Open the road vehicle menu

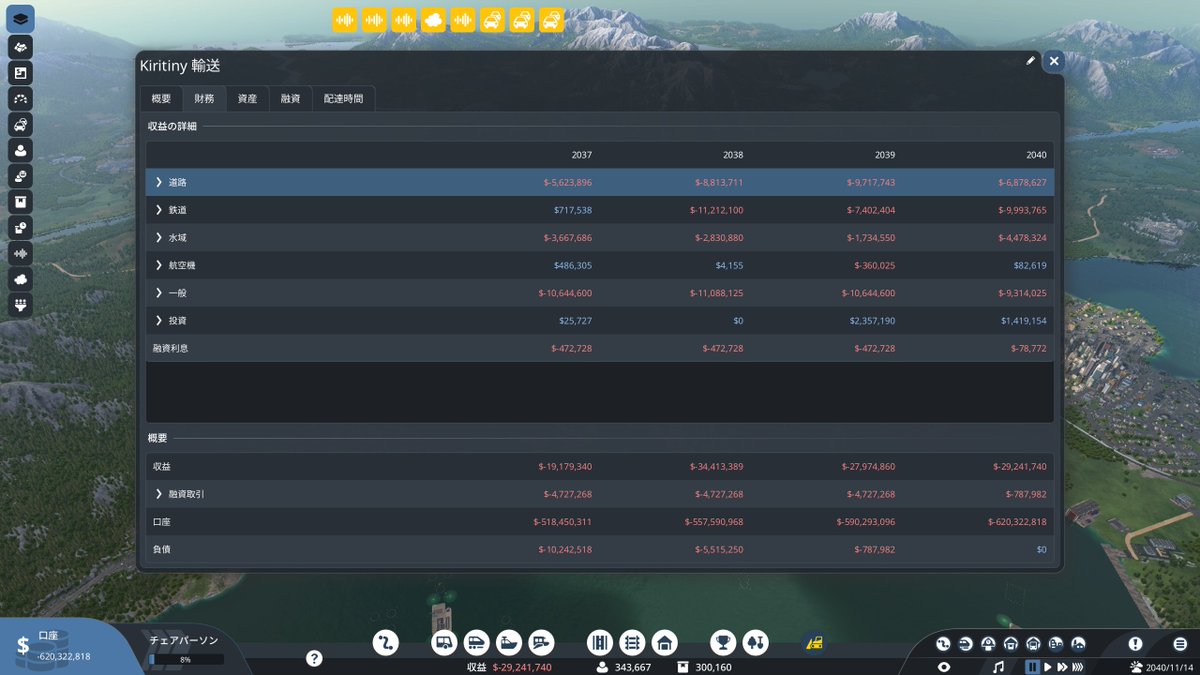coord(444,642)
